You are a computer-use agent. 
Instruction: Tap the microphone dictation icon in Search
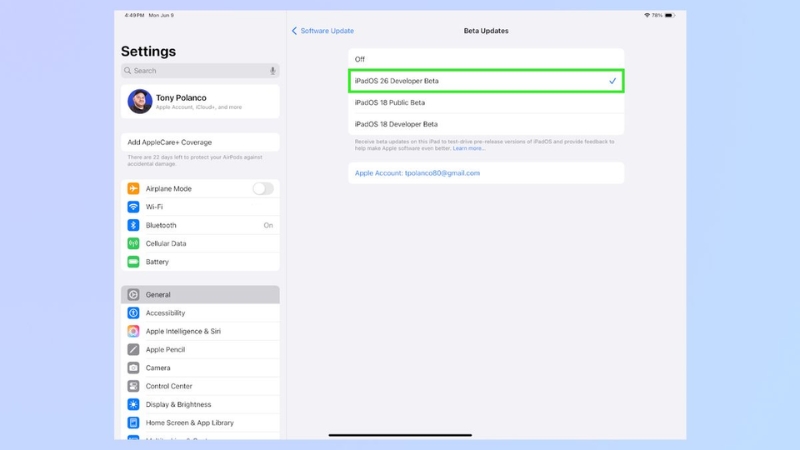tap(272, 71)
